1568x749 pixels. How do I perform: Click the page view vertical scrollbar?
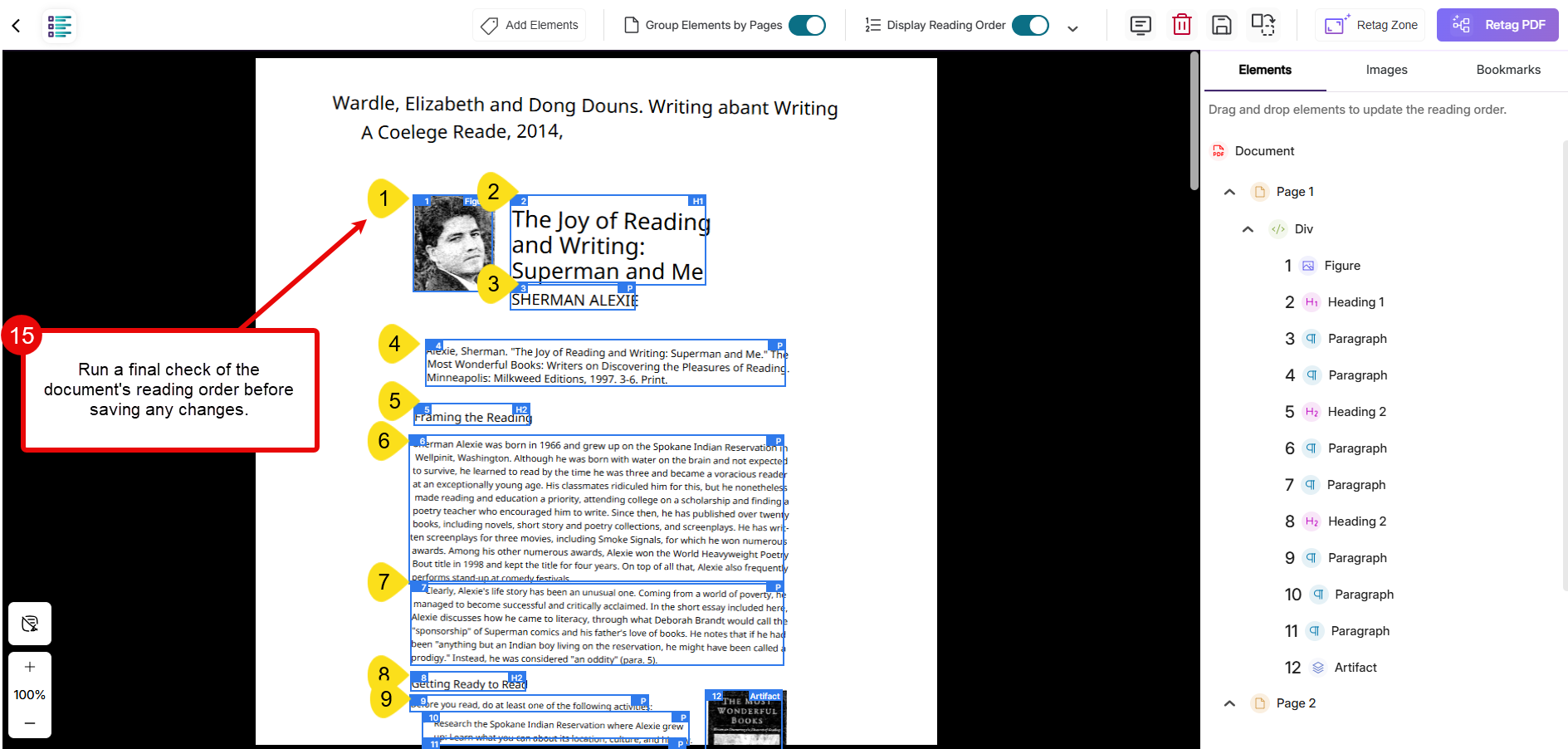(1194, 120)
